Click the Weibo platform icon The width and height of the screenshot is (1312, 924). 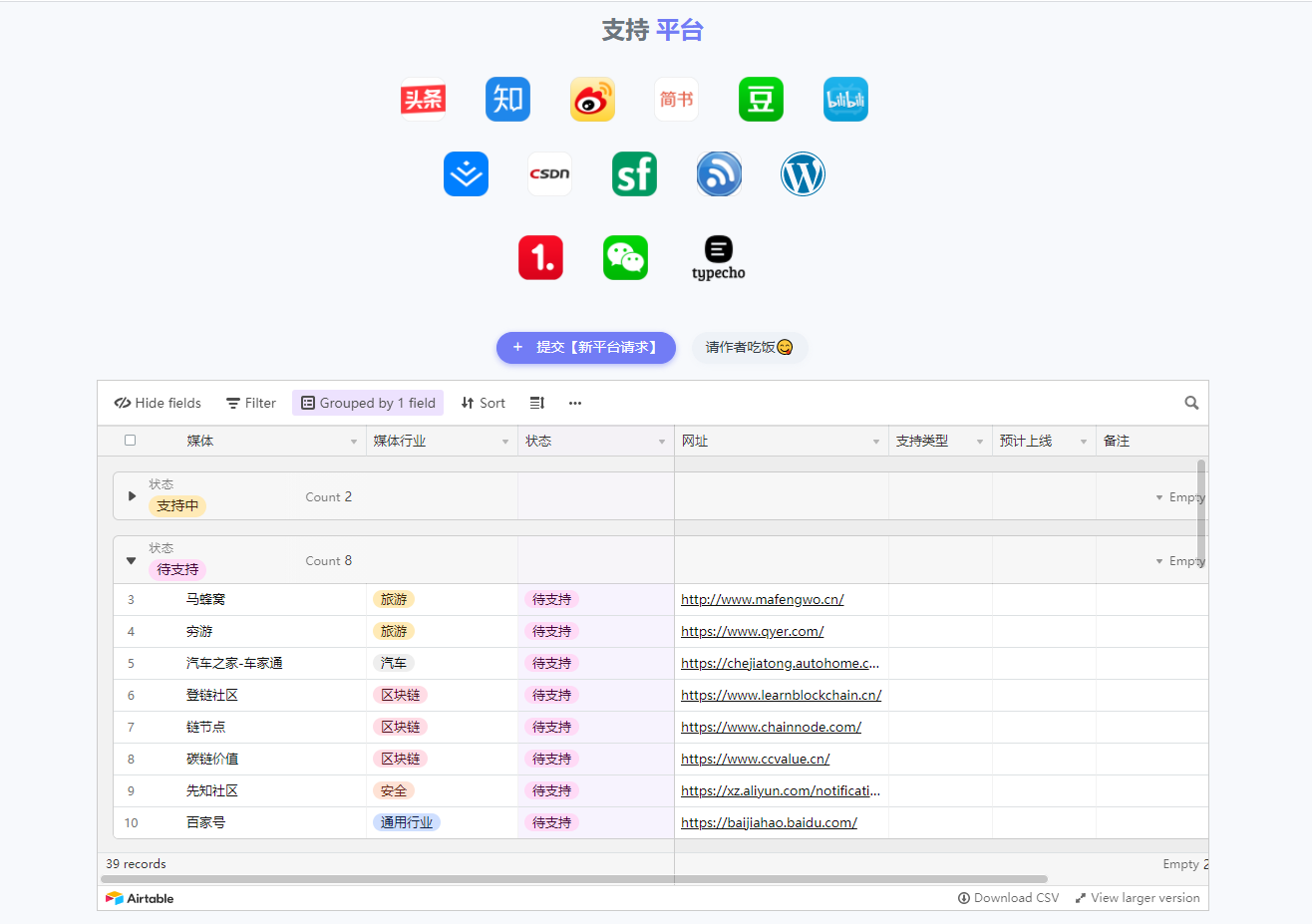[x=592, y=100]
